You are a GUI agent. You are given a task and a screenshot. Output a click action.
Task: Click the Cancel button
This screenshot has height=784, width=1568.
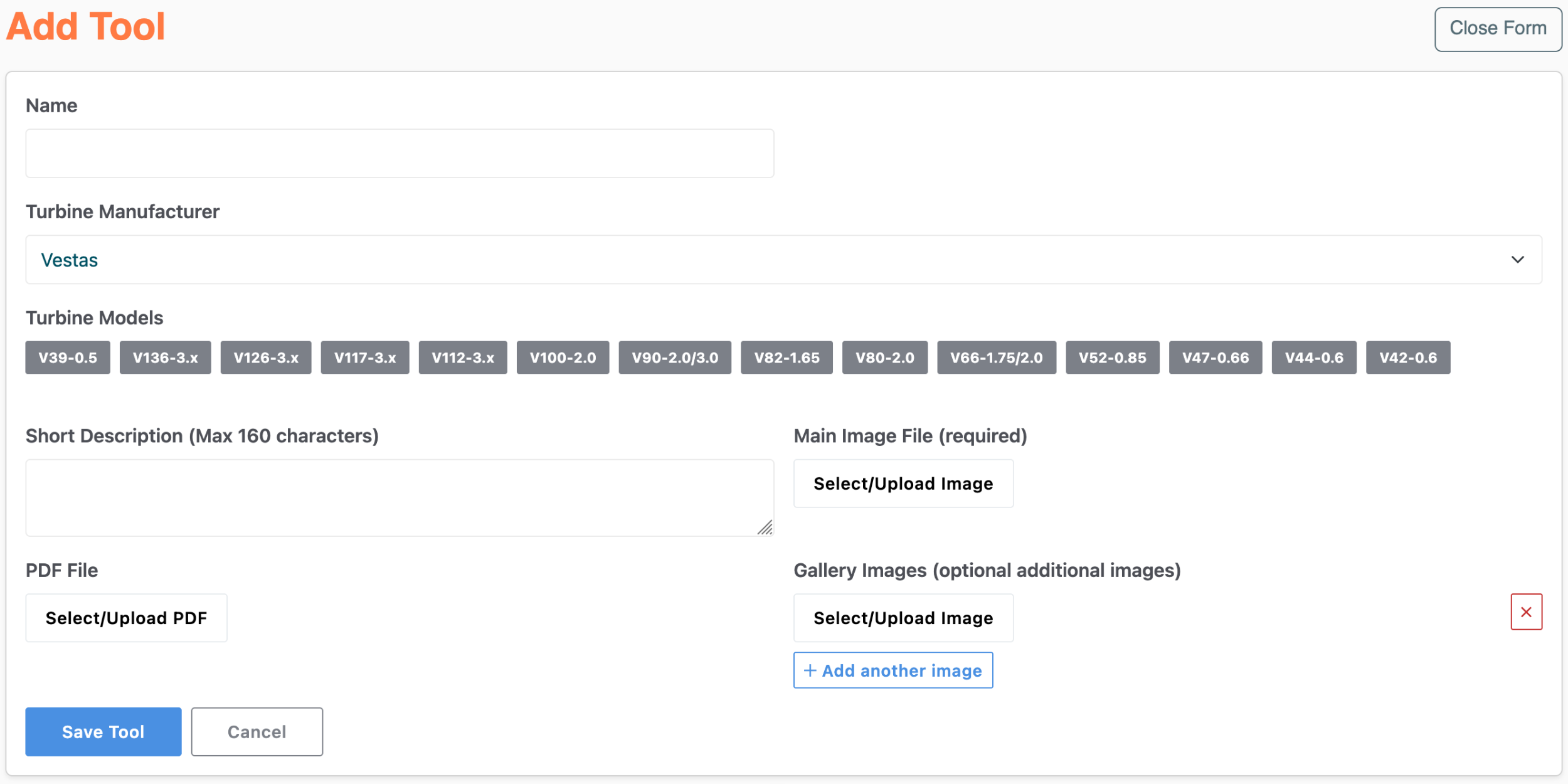(257, 731)
